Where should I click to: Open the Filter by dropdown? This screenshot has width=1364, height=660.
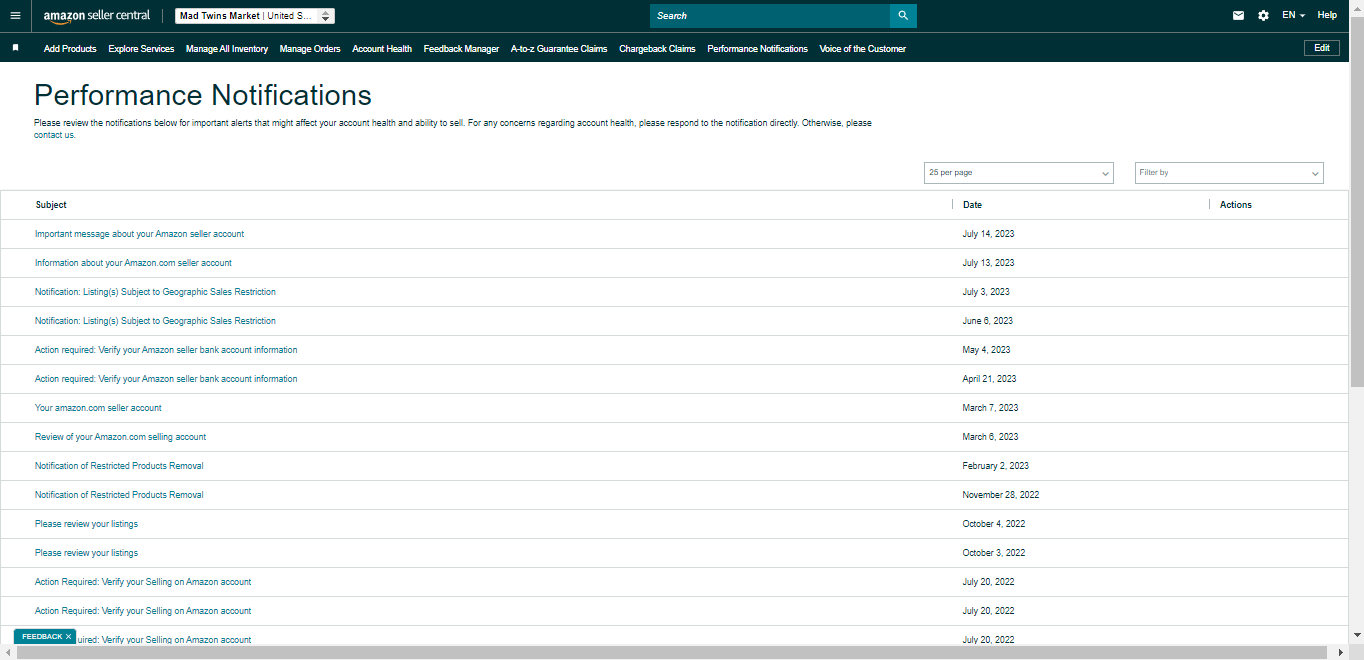click(x=1229, y=173)
